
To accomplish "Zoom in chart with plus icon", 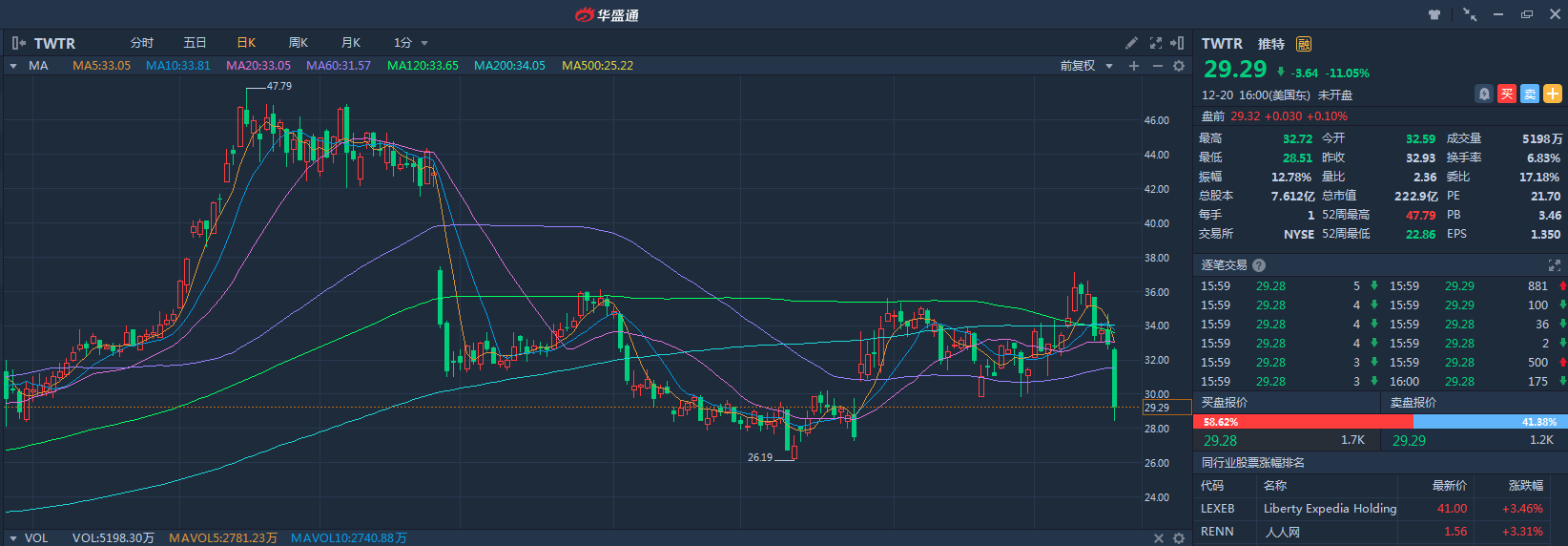I will click(1134, 66).
